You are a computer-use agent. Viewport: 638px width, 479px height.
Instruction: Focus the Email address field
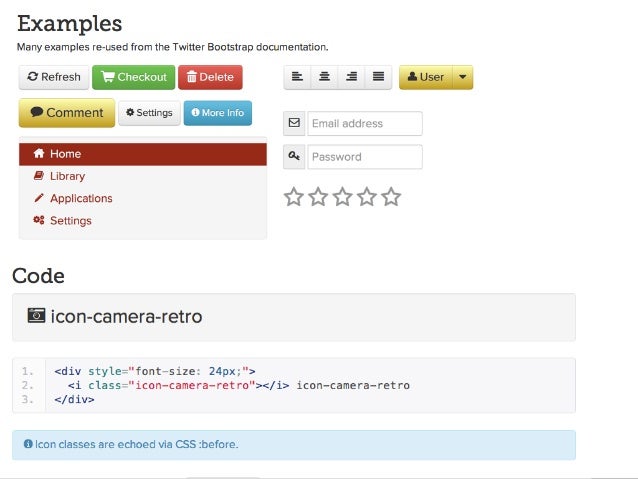click(x=365, y=123)
